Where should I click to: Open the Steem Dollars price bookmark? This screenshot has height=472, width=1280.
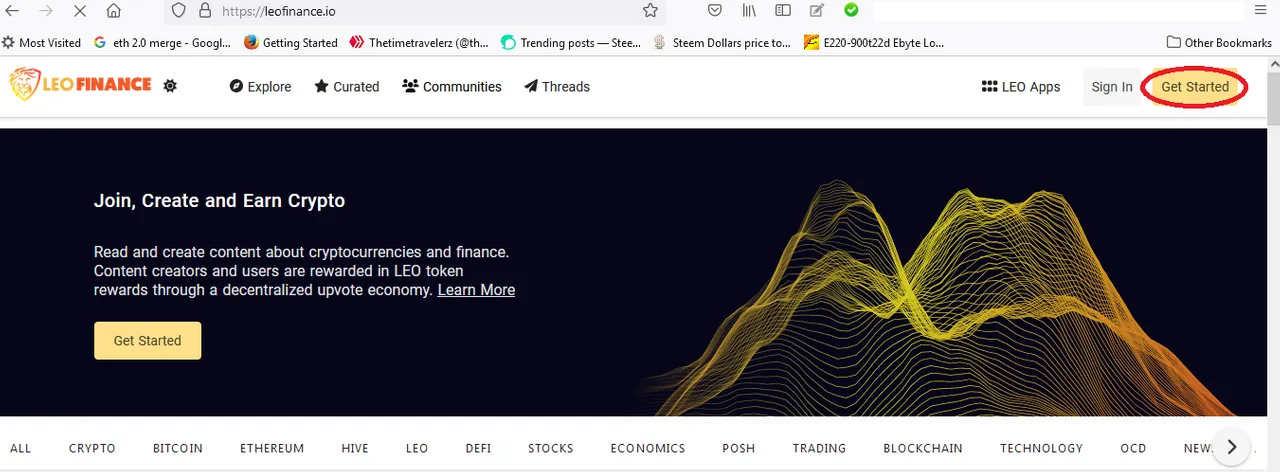[722, 42]
